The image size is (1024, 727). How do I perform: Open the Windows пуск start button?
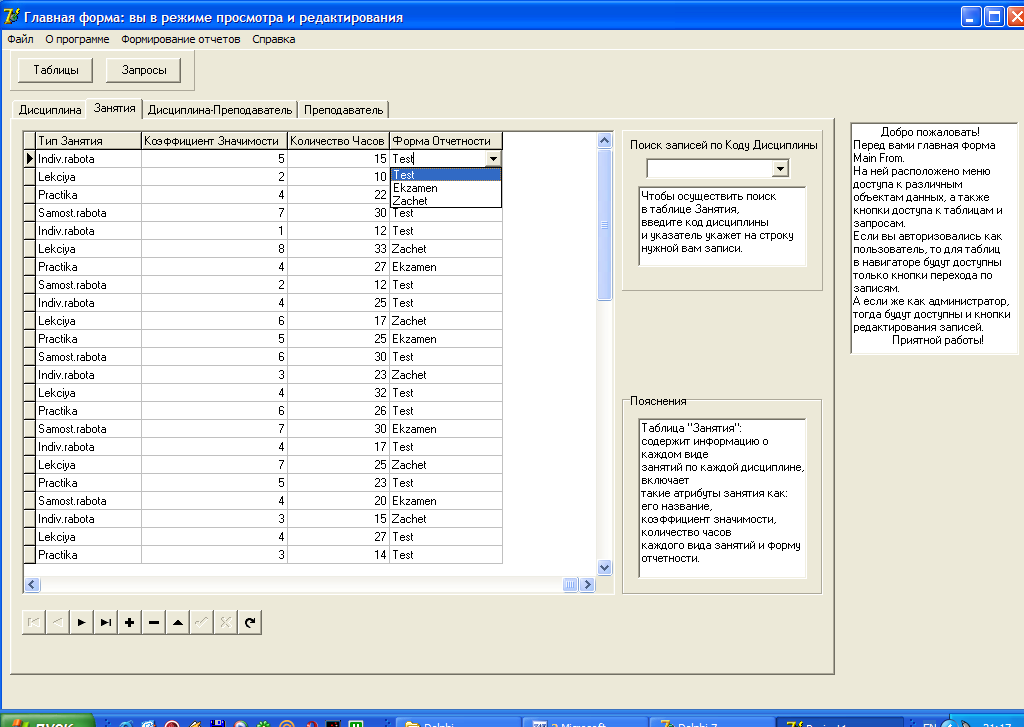47,722
